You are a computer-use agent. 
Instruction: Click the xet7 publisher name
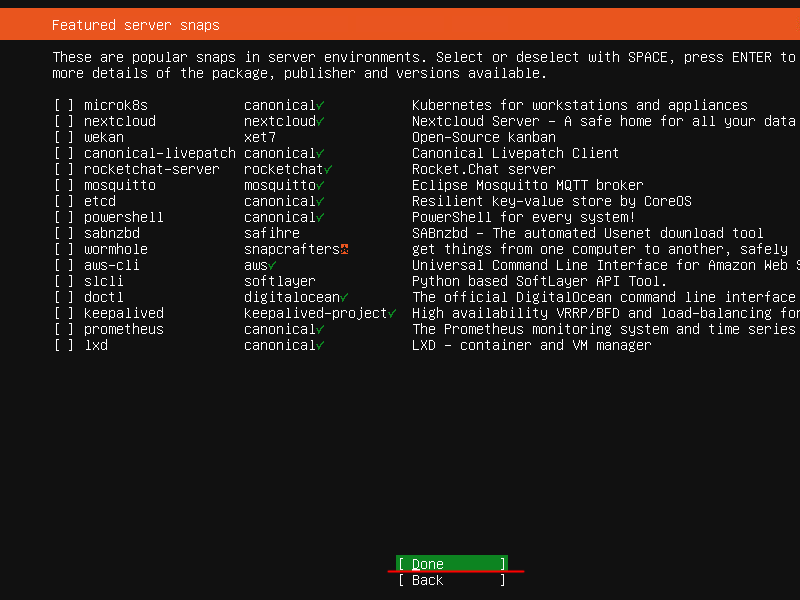[x=260, y=137]
